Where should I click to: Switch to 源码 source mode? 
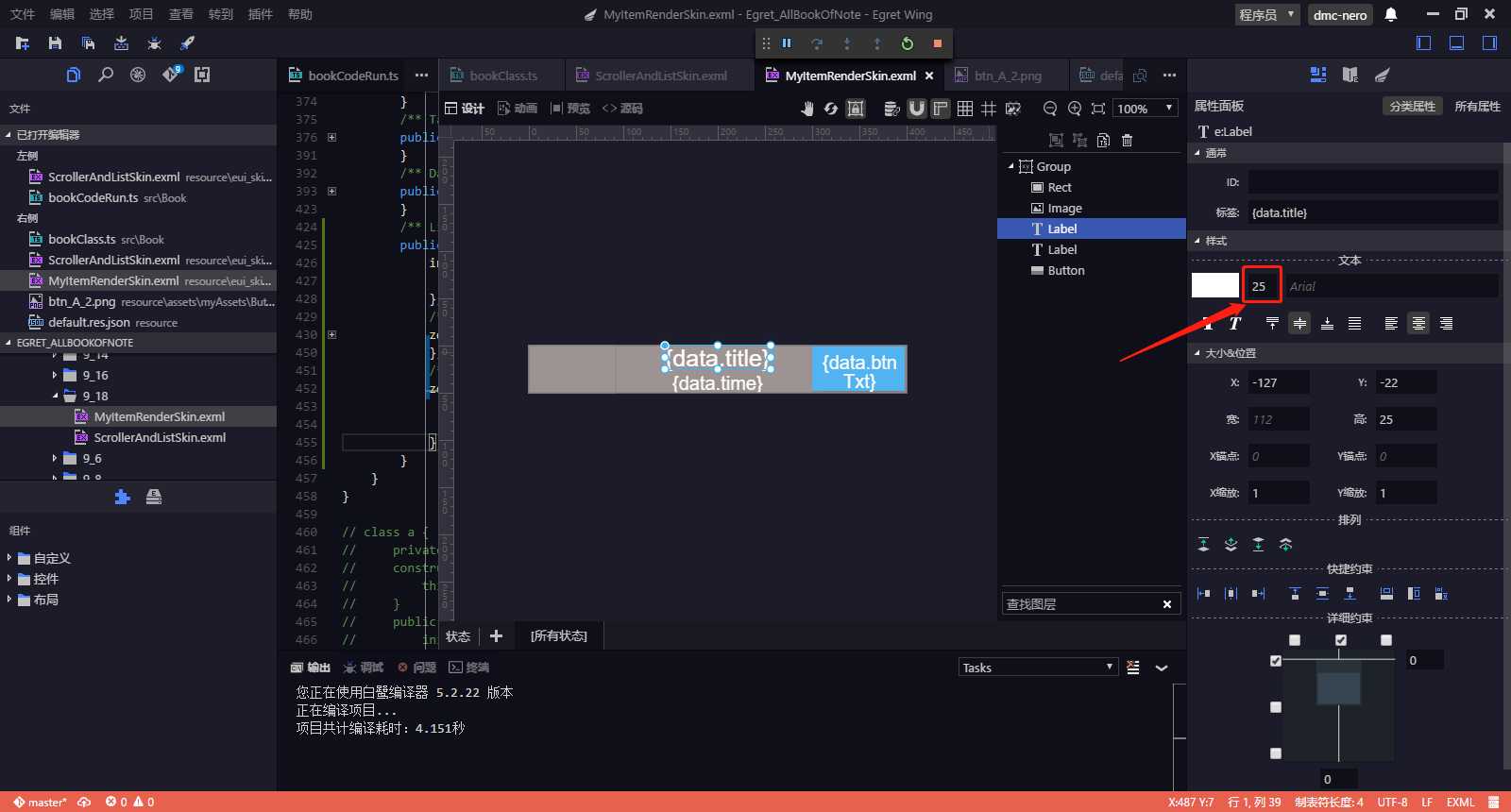pyautogui.click(x=622, y=109)
